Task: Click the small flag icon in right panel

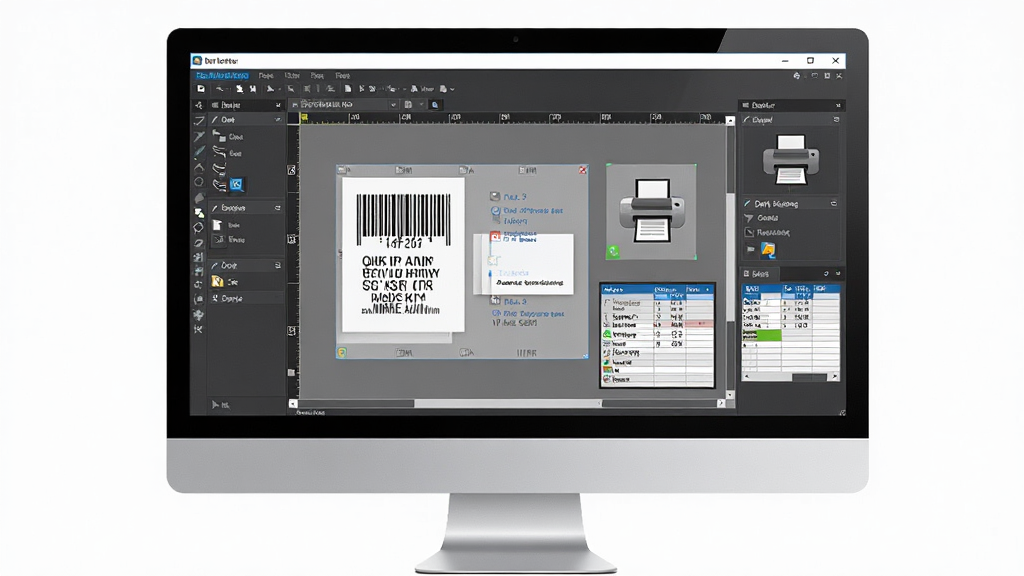Action: 750,249
